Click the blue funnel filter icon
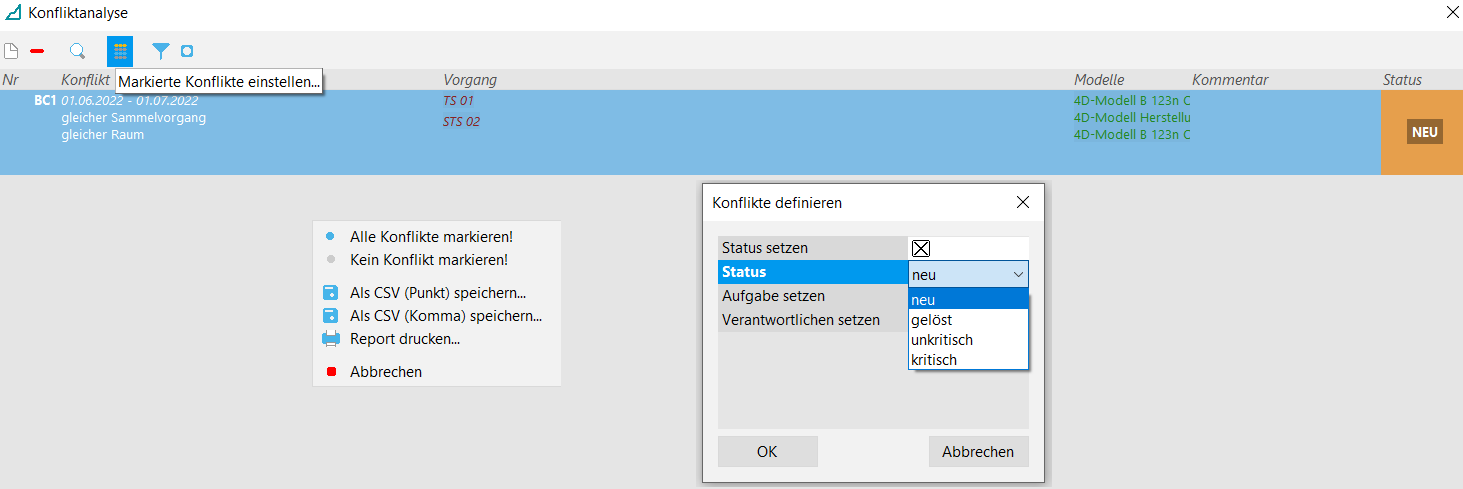This screenshot has height=489, width=1463. pyautogui.click(x=160, y=51)
